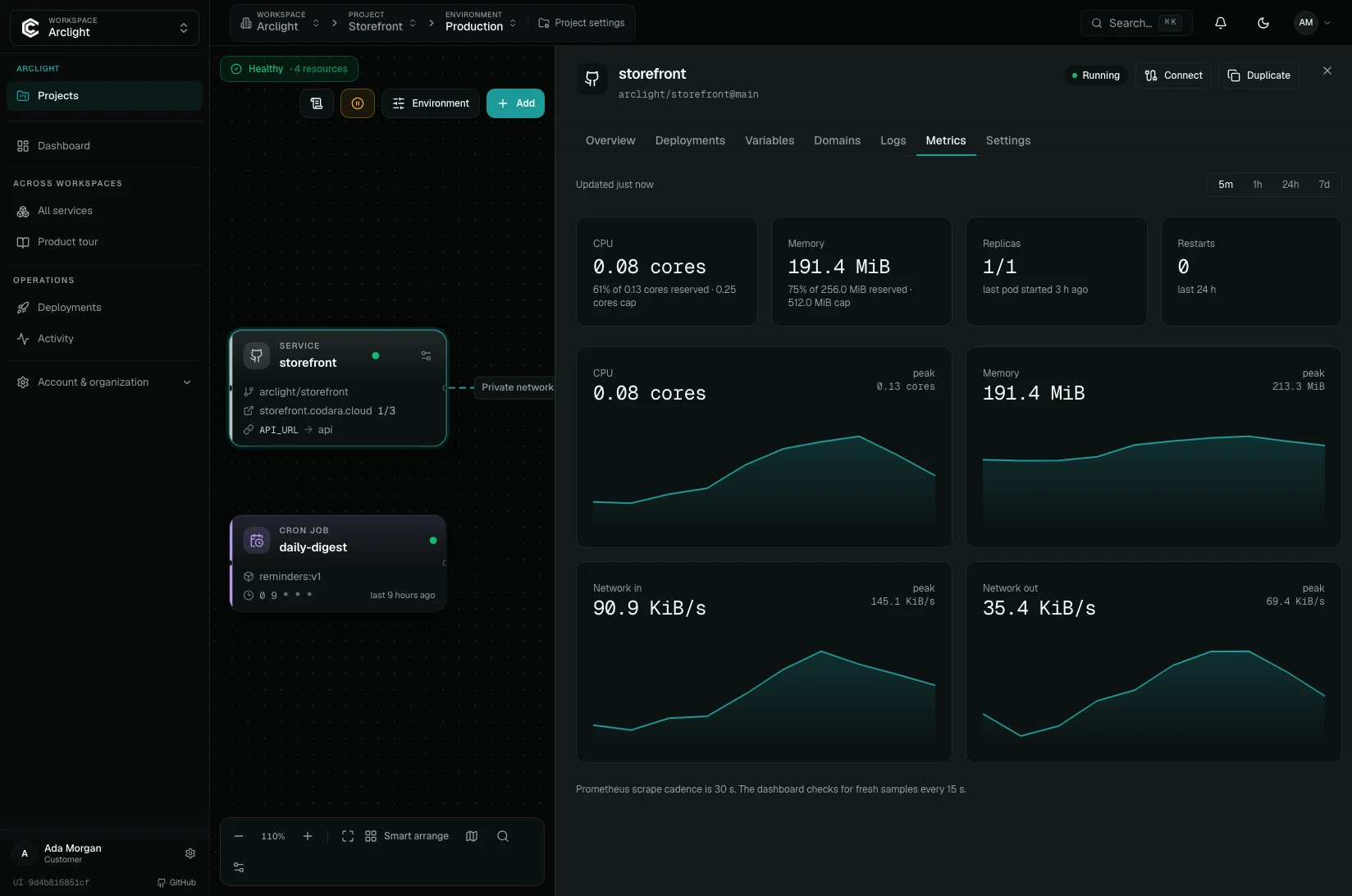The image size is (1352, 896).
Task: Switch to the Variables tab
Action: coord(770,140)
